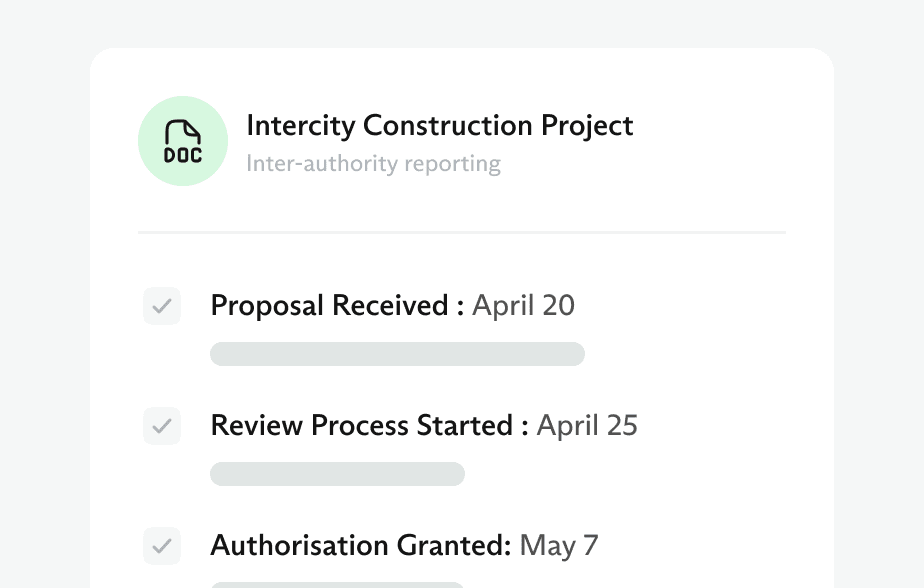Click the colon after Review Process Started
This screenshot has height=588, width=924.
[524, 428]
